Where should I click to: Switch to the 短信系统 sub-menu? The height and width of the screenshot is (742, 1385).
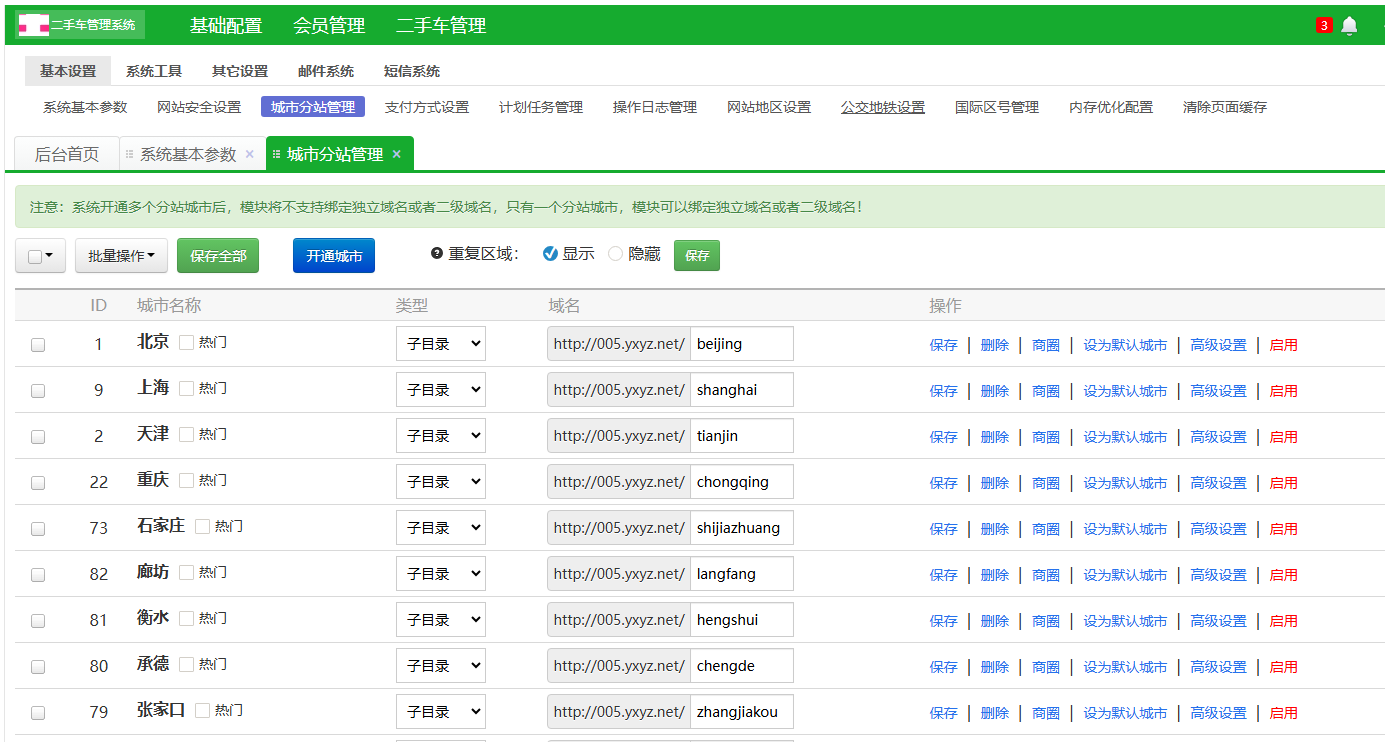[x=412, y=71]
